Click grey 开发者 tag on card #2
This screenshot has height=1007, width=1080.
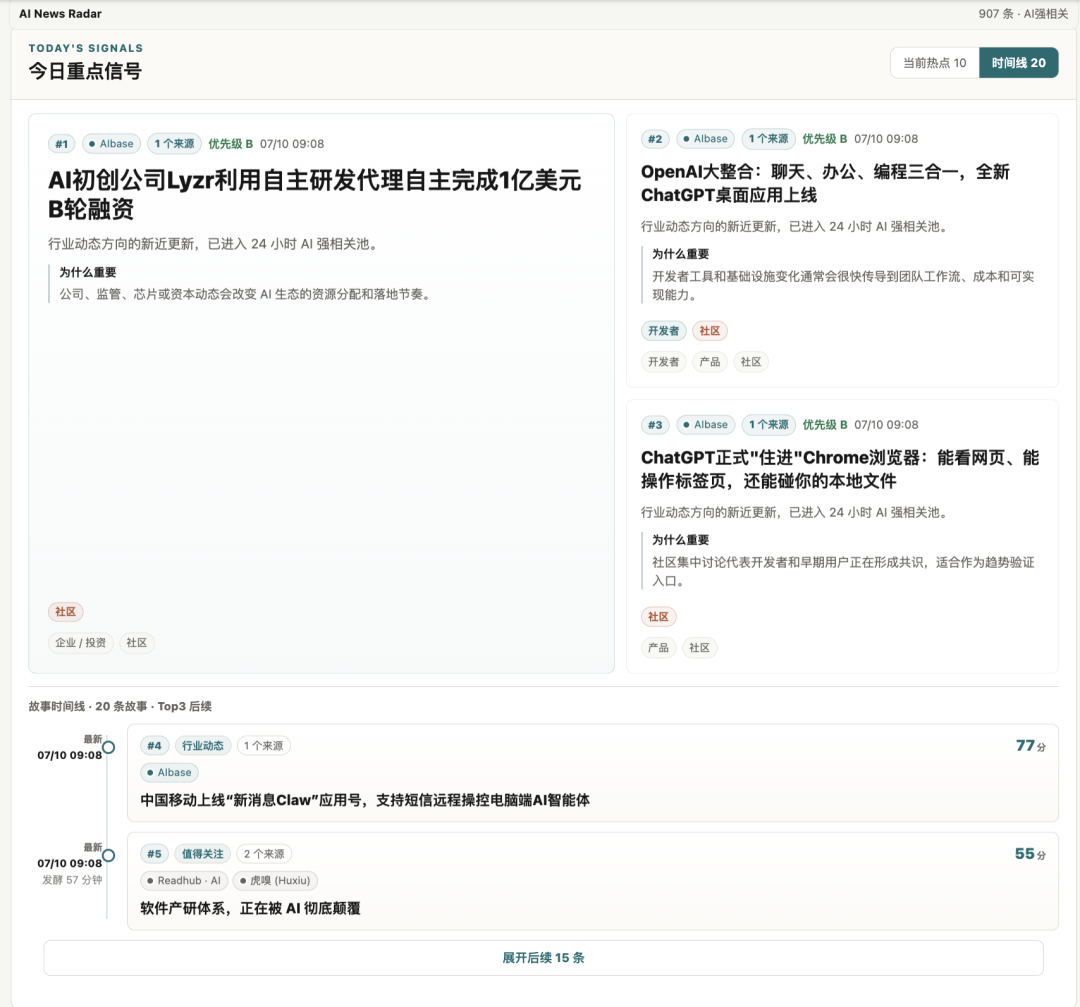663,362
